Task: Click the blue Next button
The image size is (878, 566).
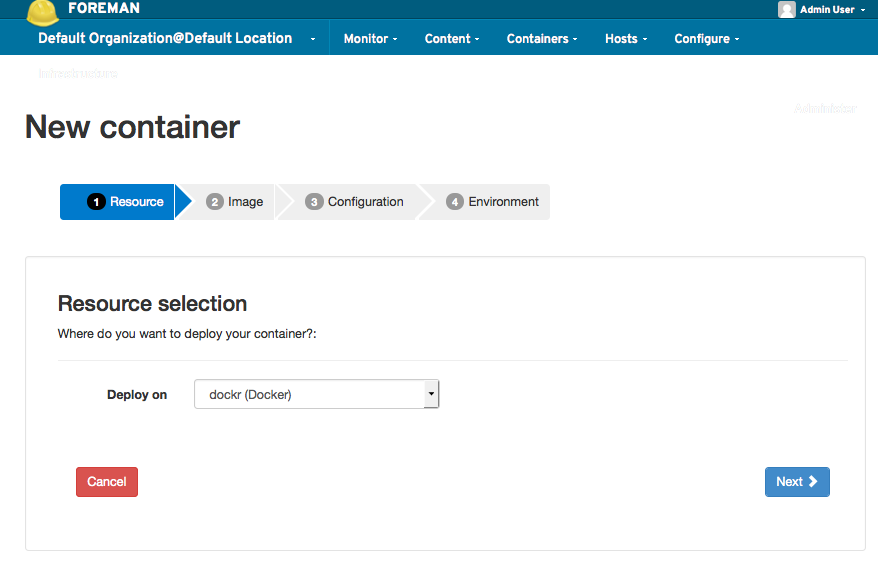Action: (x=796, y=482)
